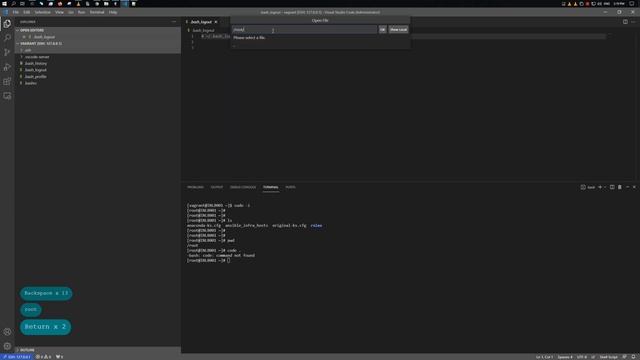
Task: Open the Accounts icon in activity bar
Action: 7,332
